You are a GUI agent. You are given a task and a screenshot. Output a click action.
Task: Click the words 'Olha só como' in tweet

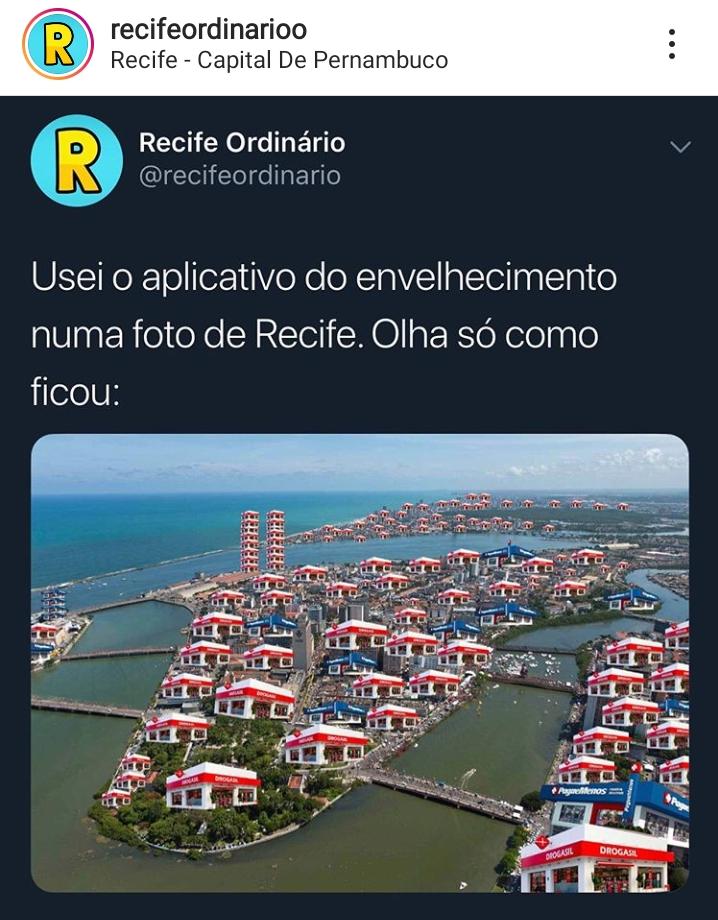[485, 334]
